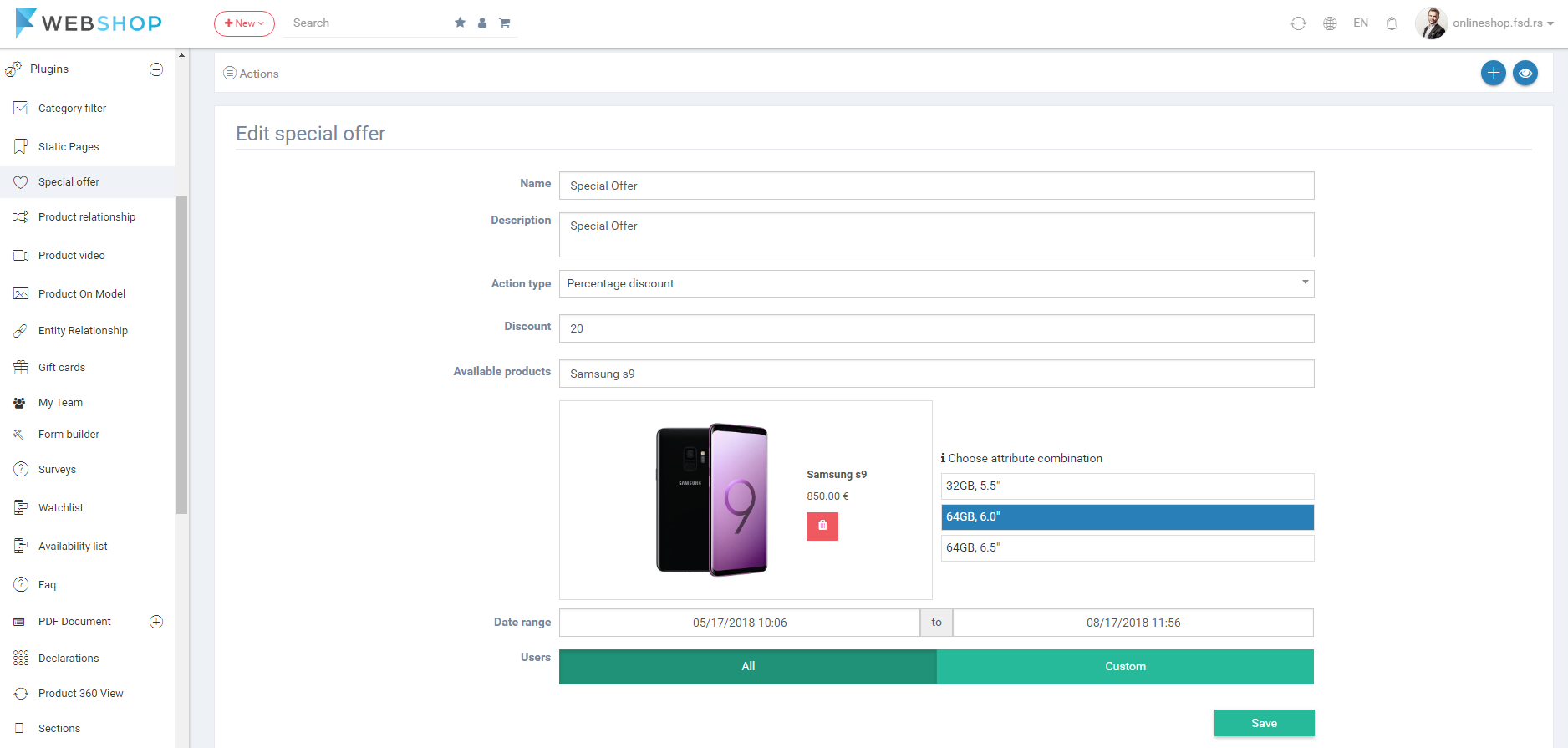Viewport: 1568px width, 748px height.
Task: Select All users toggle
Action: point(748,666)
